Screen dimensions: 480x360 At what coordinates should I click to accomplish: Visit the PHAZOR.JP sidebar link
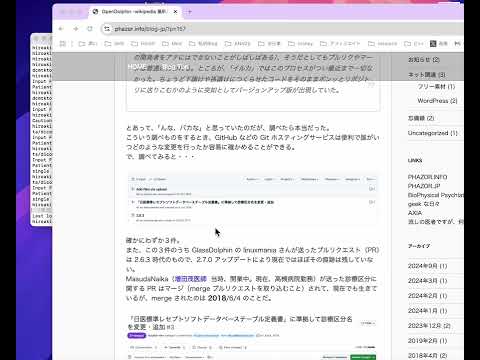[x=424, y=186]
